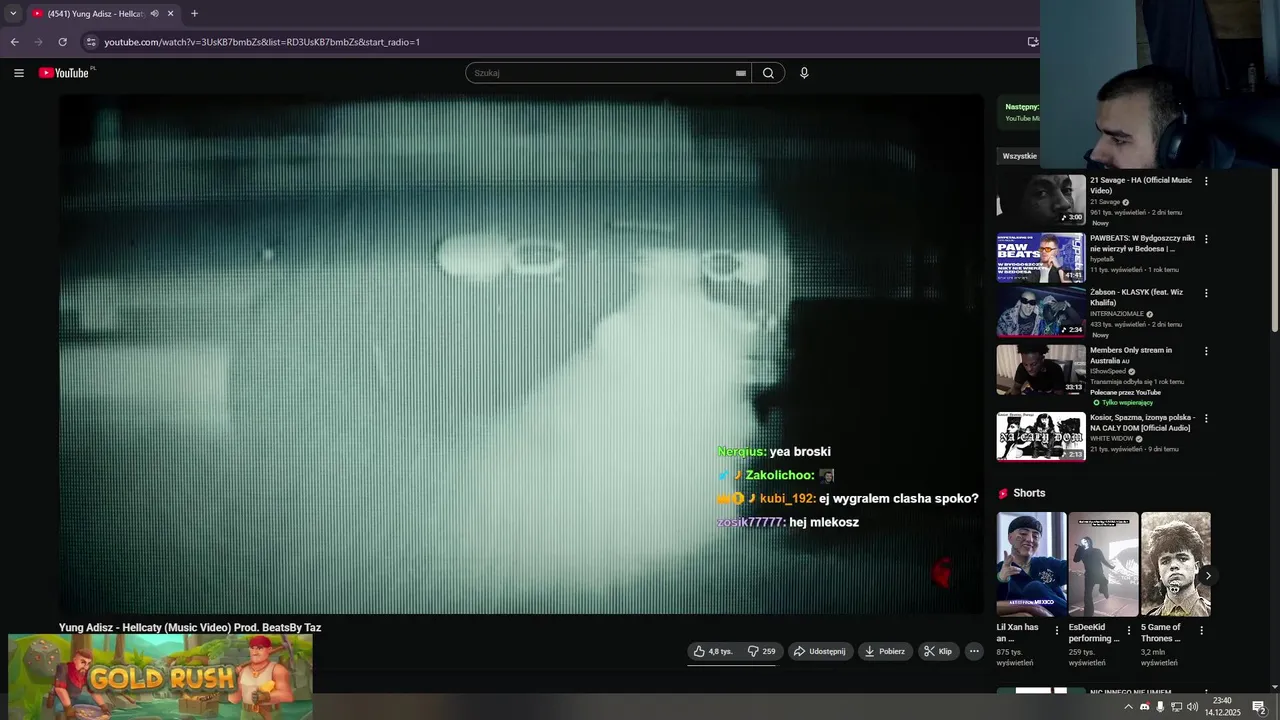Open the YouTube hamburger guide menu

pos(19,73)
